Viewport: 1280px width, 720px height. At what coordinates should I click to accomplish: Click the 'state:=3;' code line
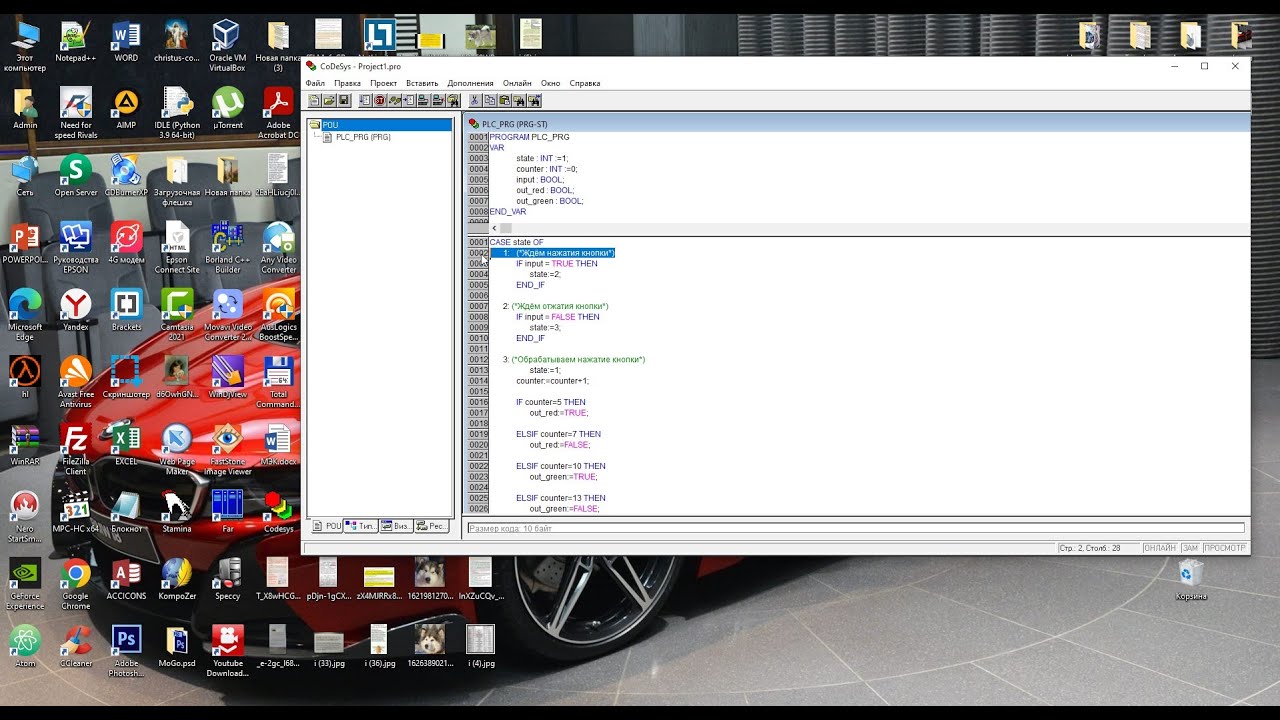(546, 327)
